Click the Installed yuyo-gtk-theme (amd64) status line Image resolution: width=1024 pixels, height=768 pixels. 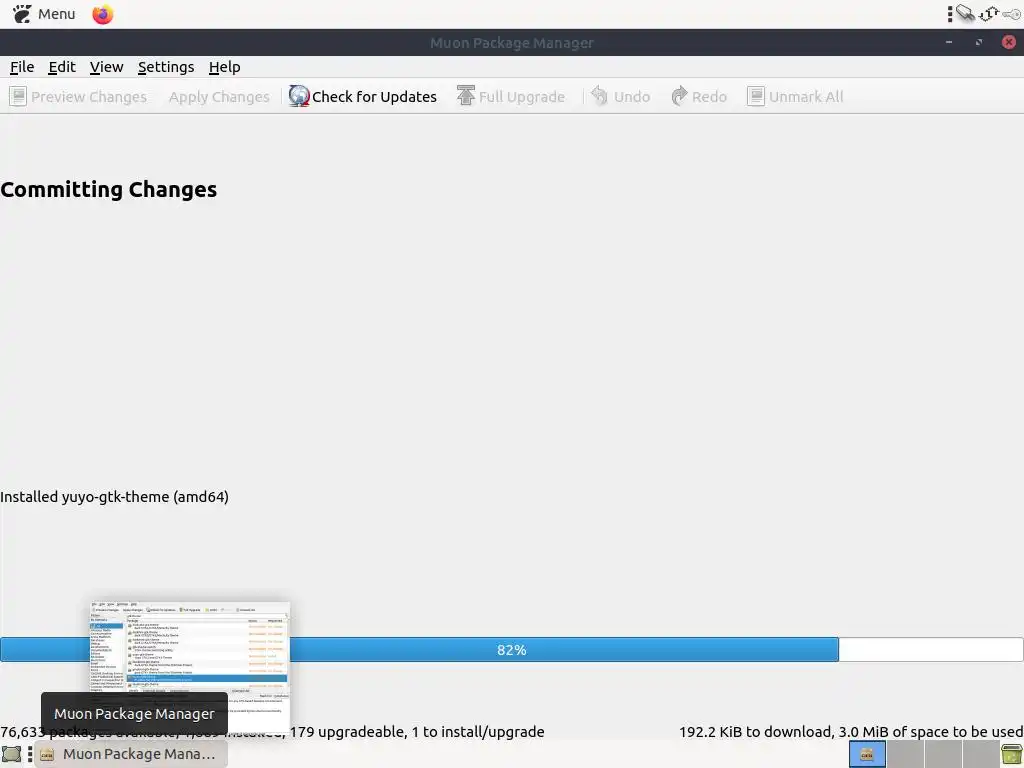(x=114, y=497)
